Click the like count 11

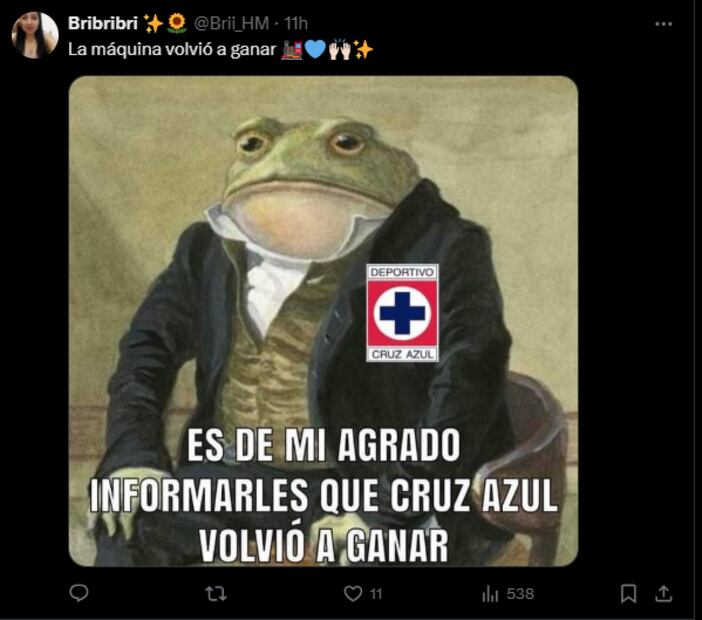[376, 594]
